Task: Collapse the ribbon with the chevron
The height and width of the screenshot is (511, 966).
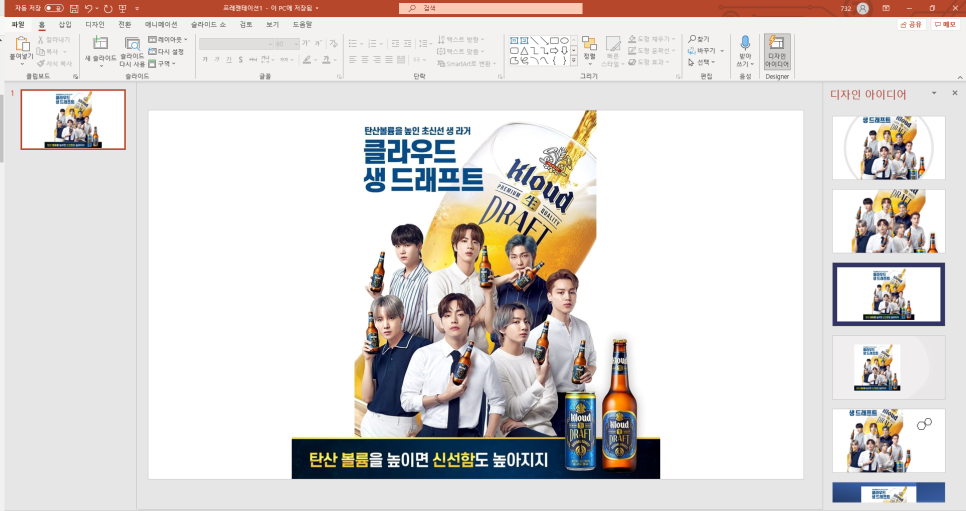Action: click(x=960, y=77)
